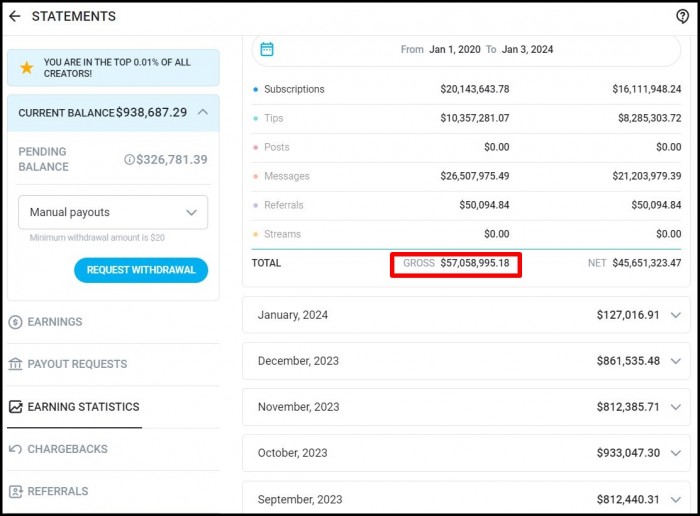The height and width of the screenshot is (516, 700).
Task: Click the back arrow next to Statements
Action: 15,16
